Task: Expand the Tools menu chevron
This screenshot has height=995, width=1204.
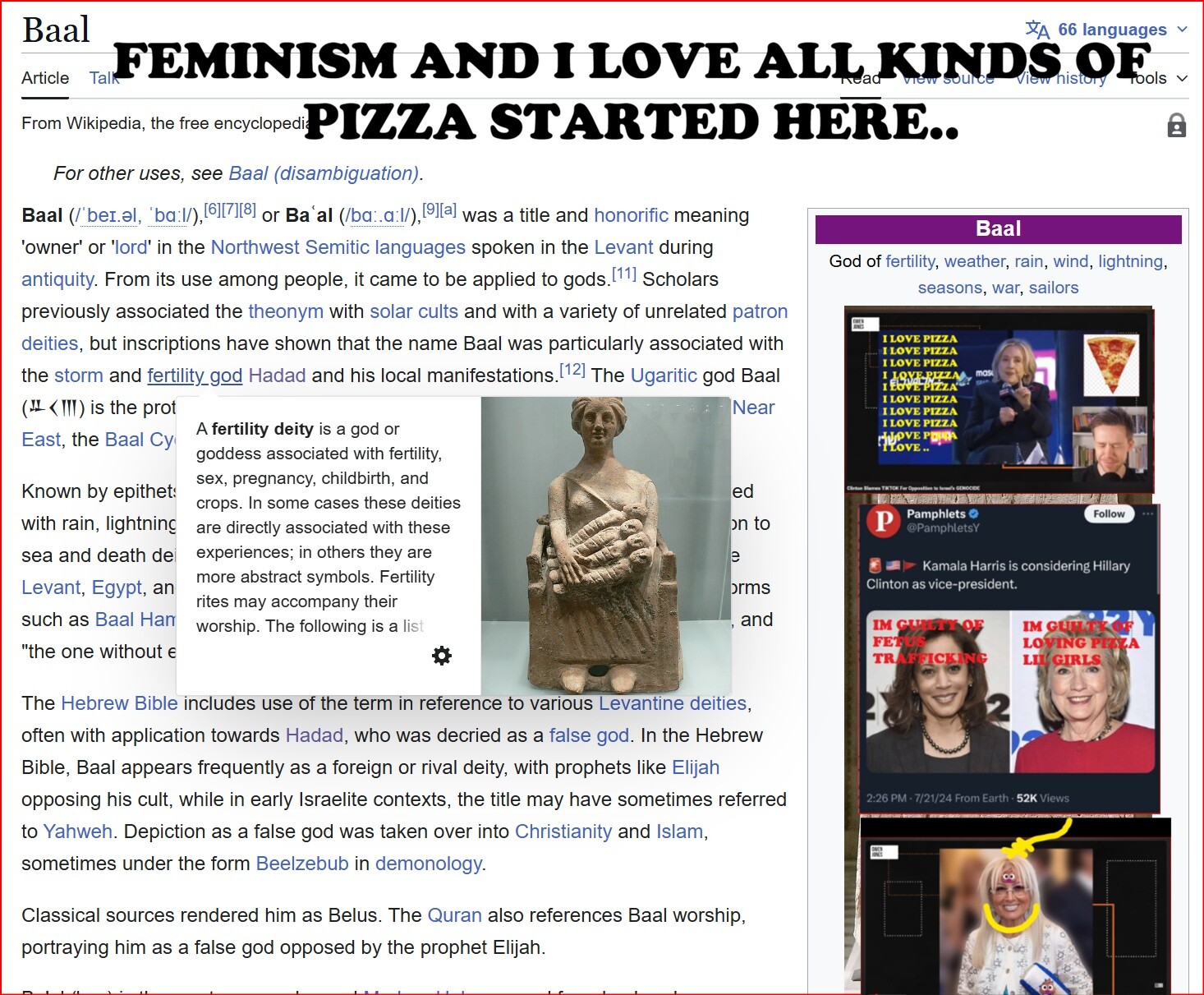Action: (x=1182, y=79)
